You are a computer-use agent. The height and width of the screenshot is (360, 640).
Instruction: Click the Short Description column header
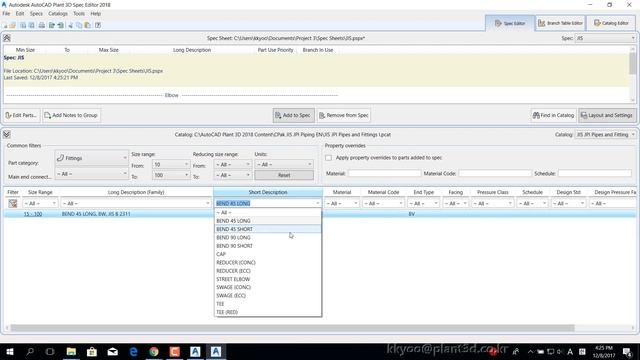[x=268, y=192]
